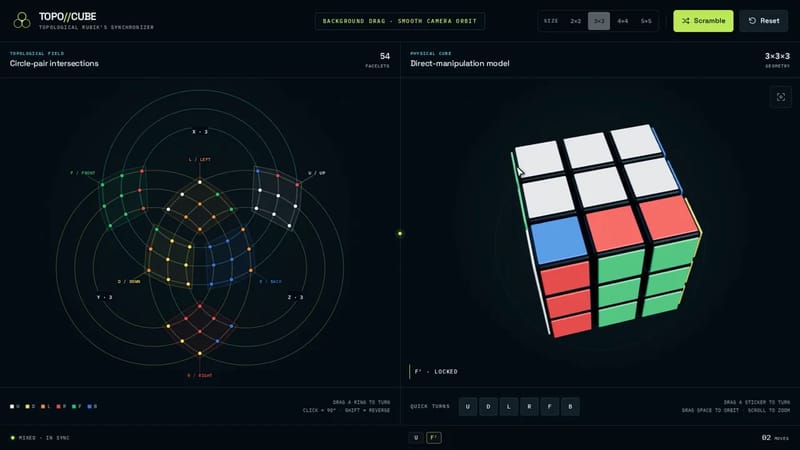The image size is (800, 450).
Task: Click the U / UP face label
Action: coord(316,173)
